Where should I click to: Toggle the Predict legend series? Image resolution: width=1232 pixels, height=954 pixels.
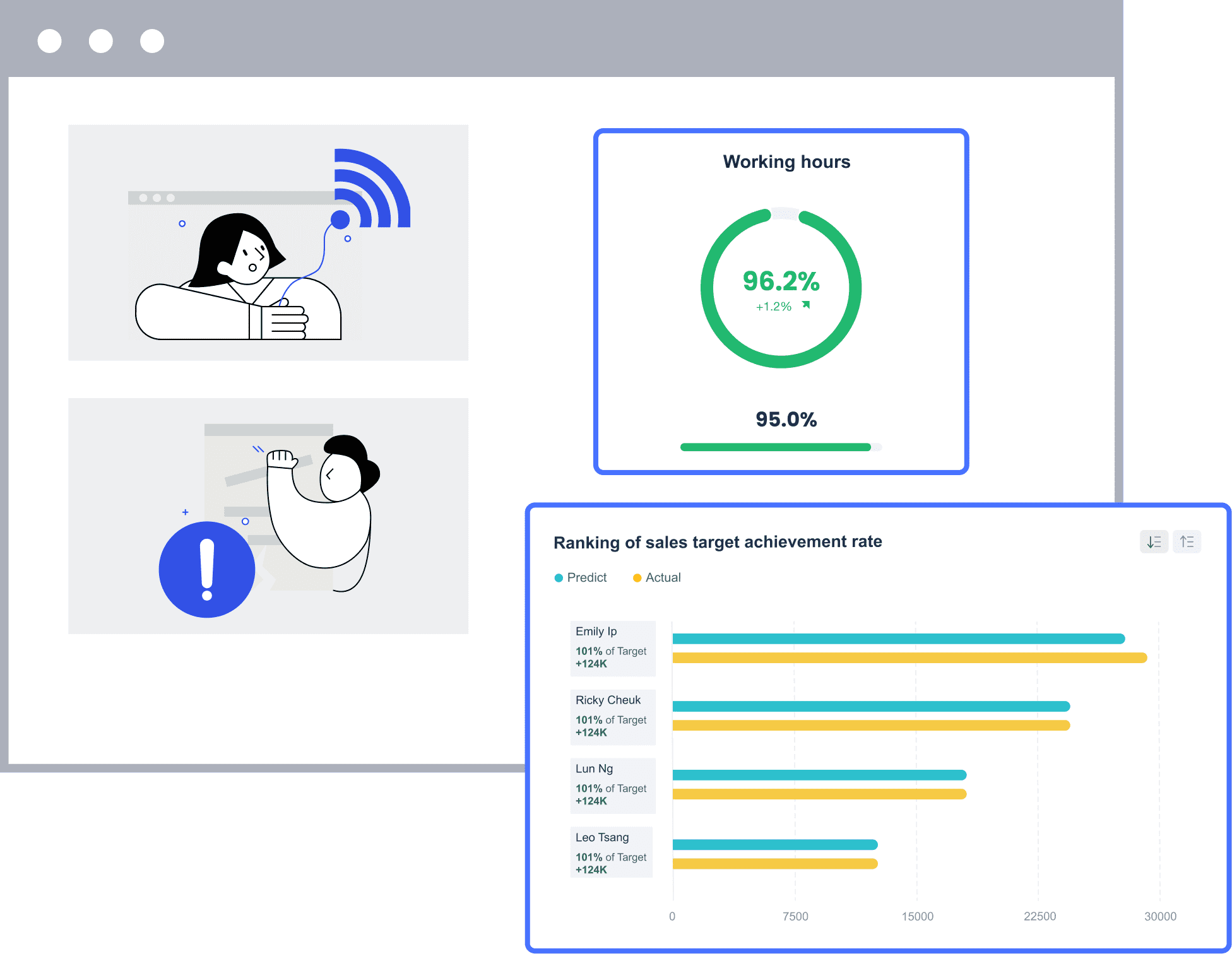click(x=581, y=578)
